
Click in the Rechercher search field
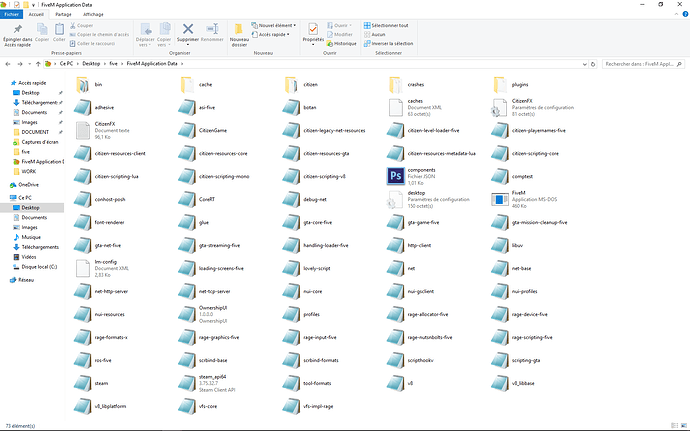pos(643,64)
